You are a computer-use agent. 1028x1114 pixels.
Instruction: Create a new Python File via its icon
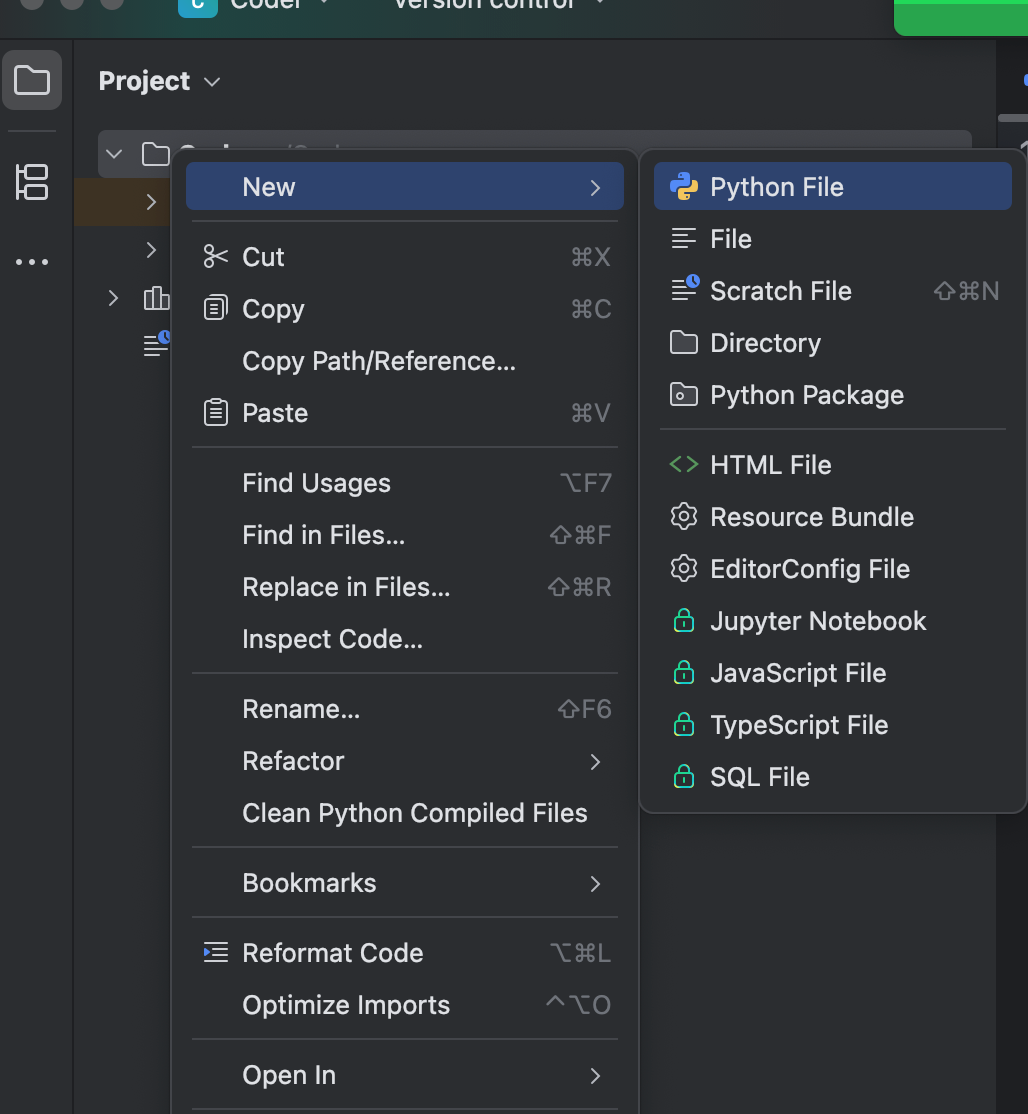[683, 186]
